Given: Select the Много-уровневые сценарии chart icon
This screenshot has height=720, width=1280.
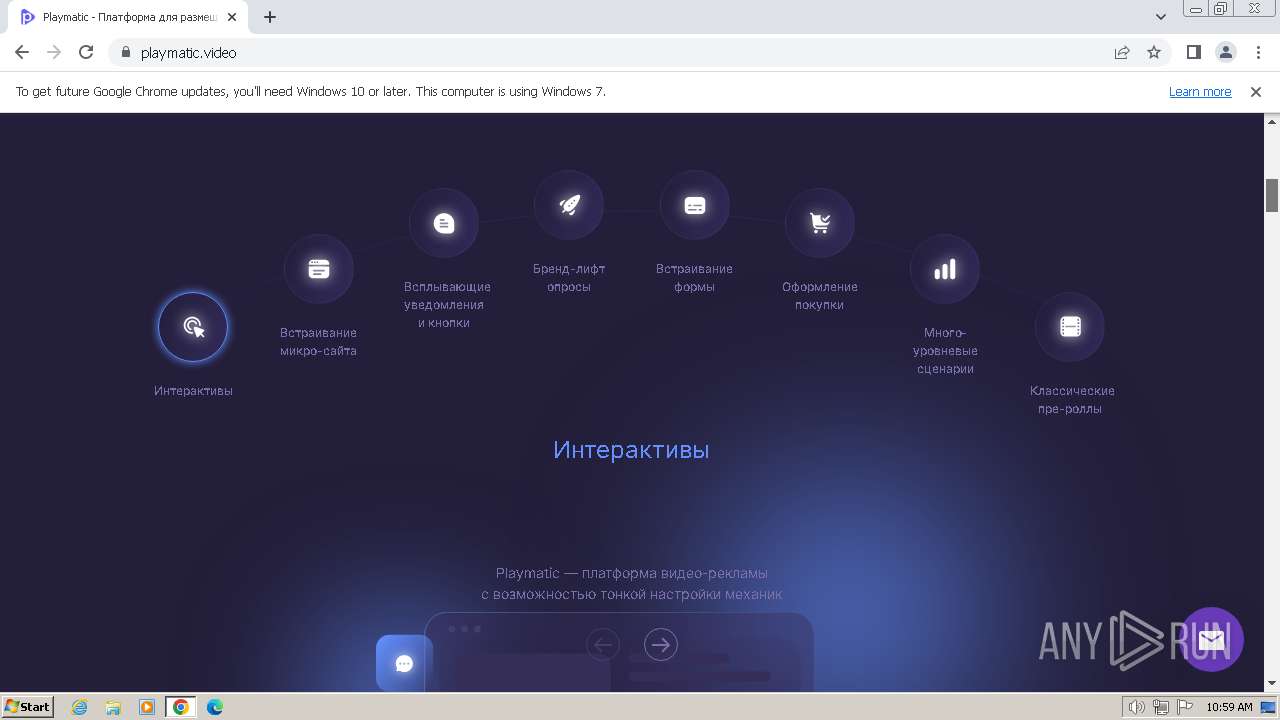Looking at the screenshot, I should 945,269.
